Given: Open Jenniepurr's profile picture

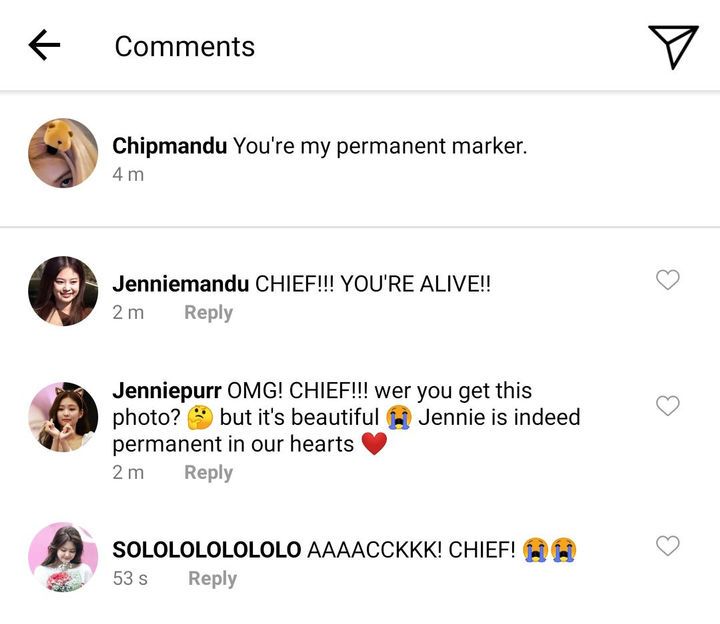Looking at the screenshot, I should [63, 416].
